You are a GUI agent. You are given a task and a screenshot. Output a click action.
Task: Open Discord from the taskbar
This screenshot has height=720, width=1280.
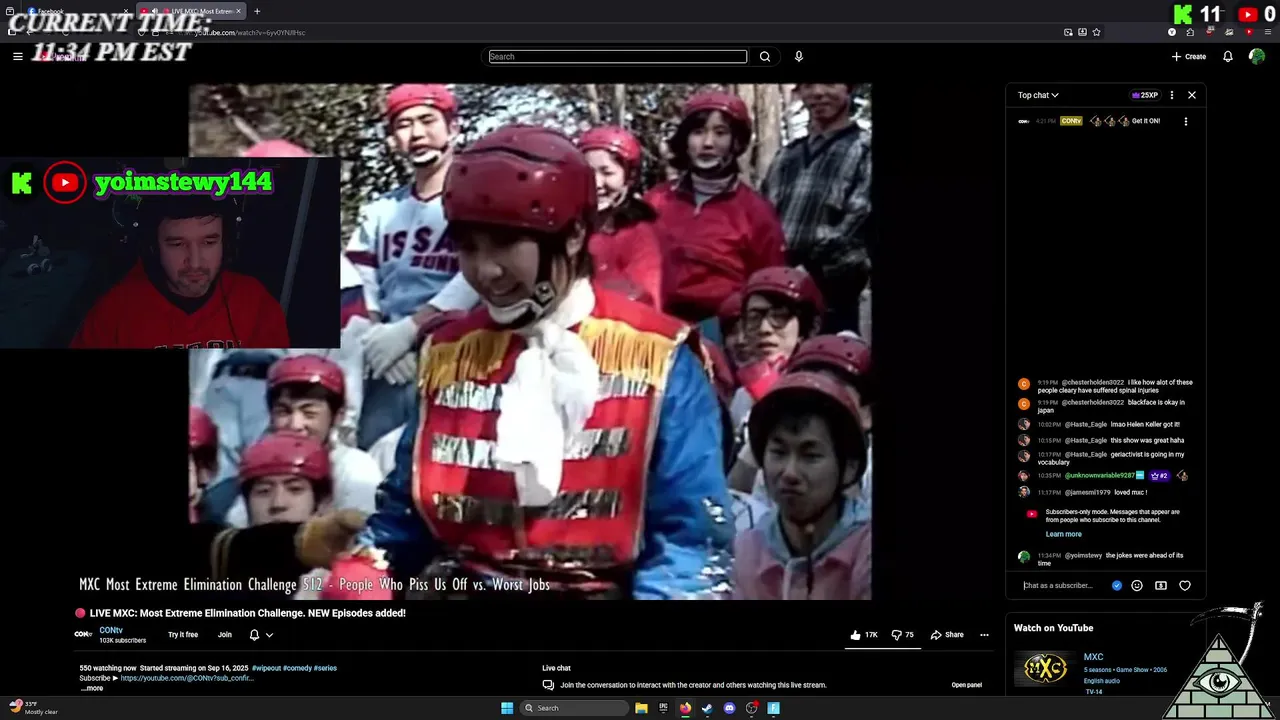click(x=729, y=708)
